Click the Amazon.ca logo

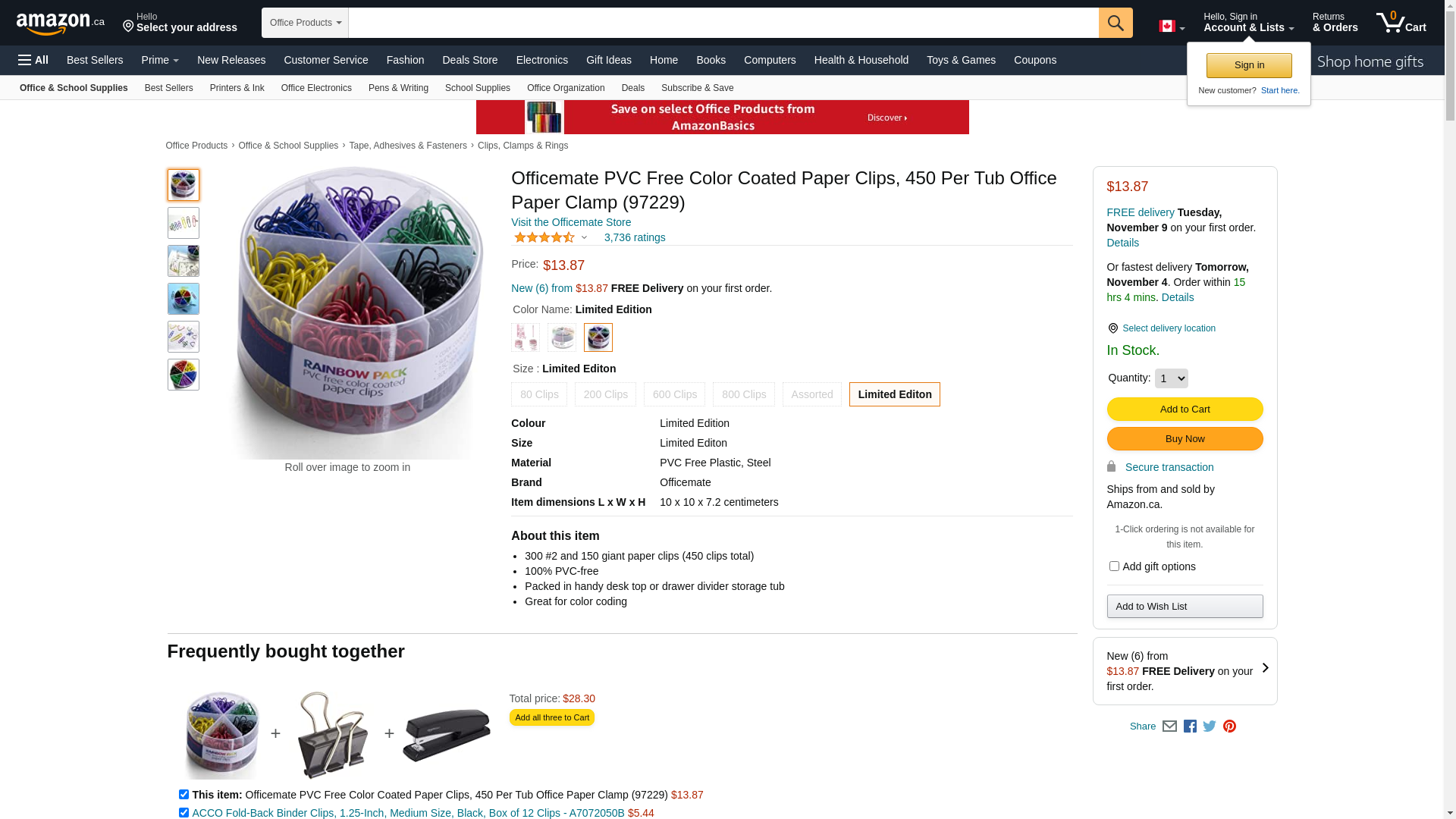point(60,24)
